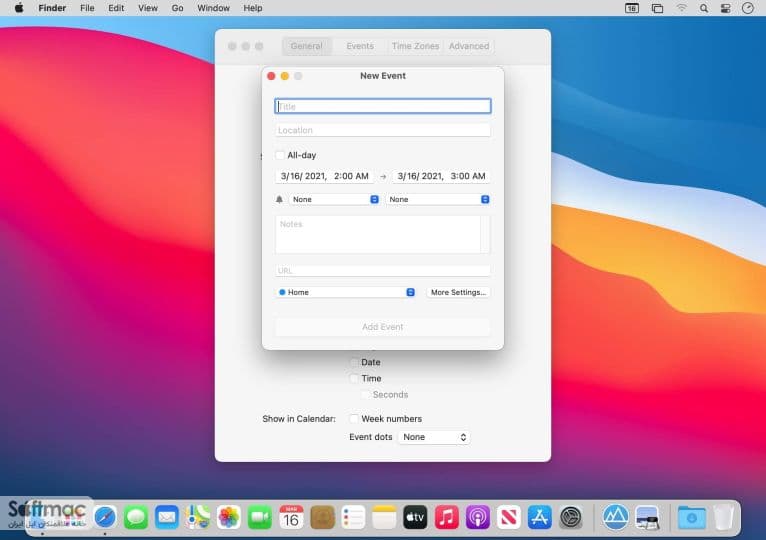
Task: Open Spotlight search magnifier
Action: coord(703,8)
